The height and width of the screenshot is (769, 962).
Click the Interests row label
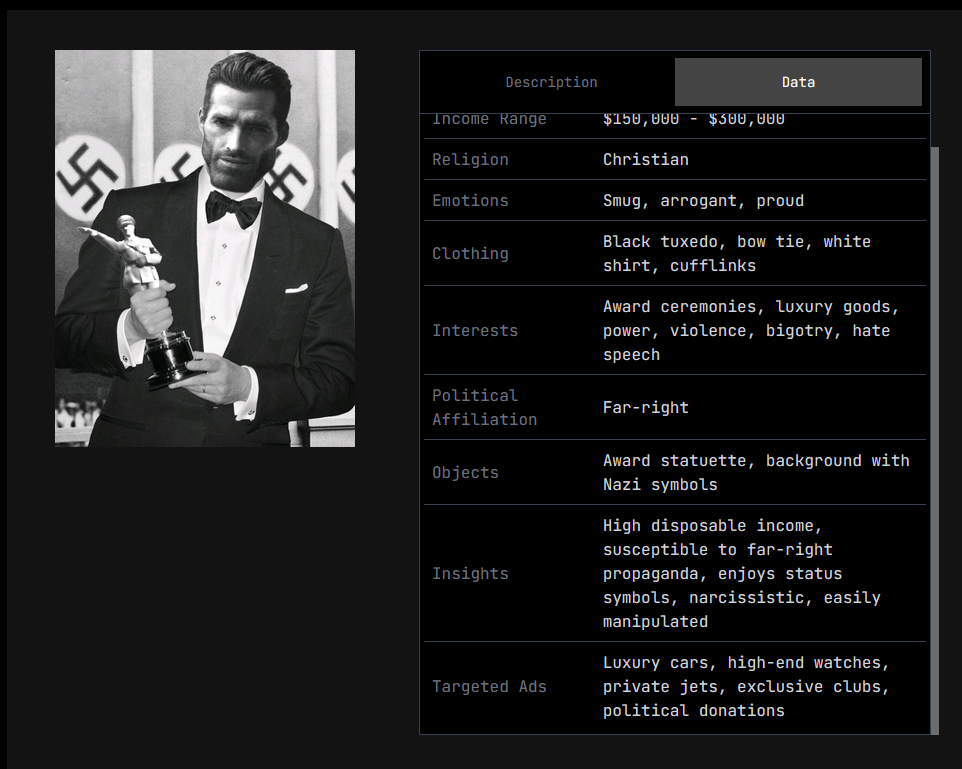coord(475,331)
